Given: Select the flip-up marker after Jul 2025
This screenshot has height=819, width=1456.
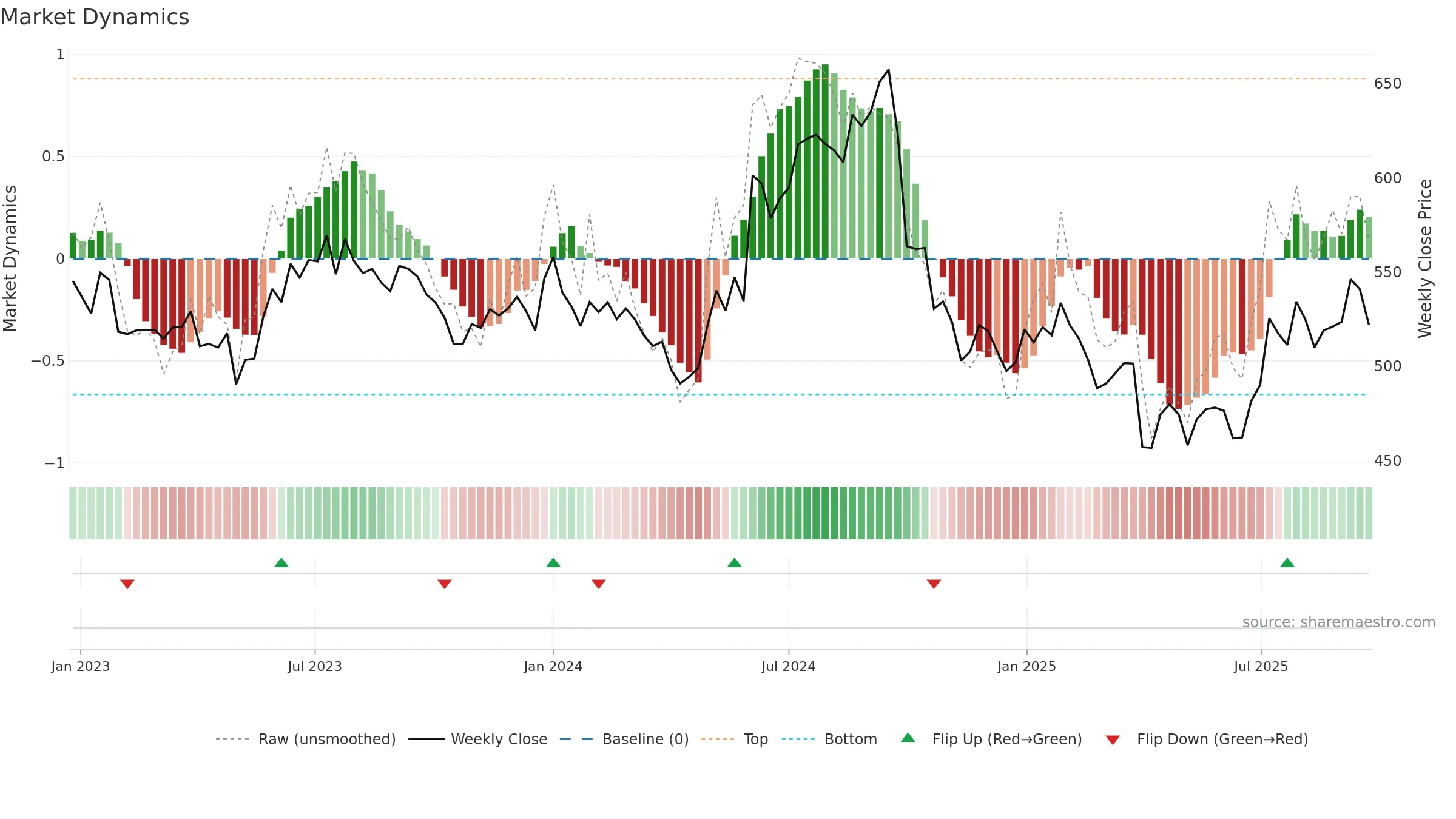Looking at the screenshot, I should click(x=1287, y=562).
